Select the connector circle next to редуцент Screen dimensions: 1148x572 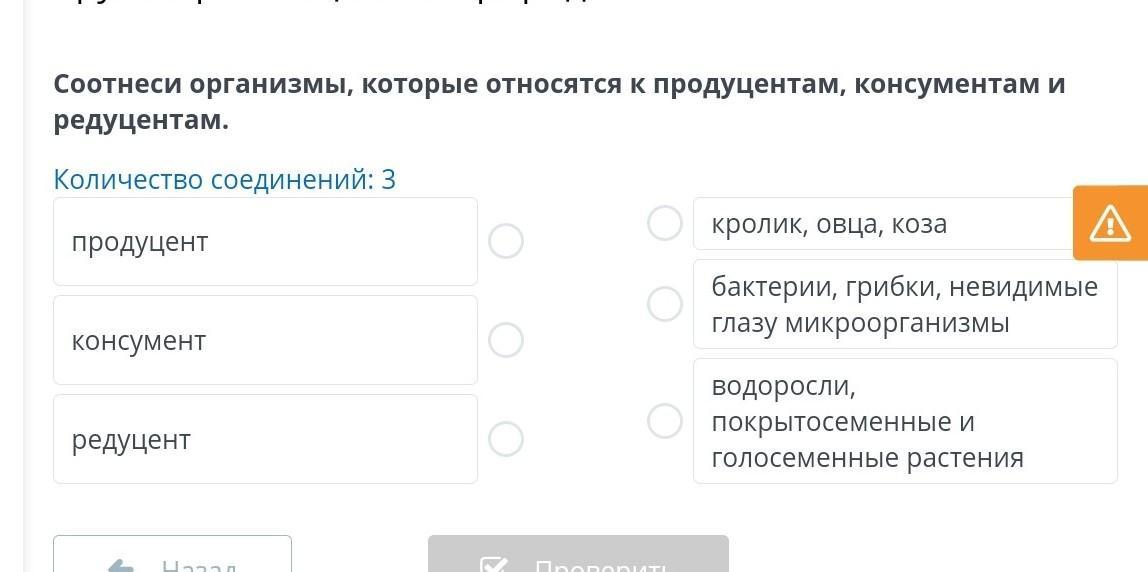tap(506, 439)
